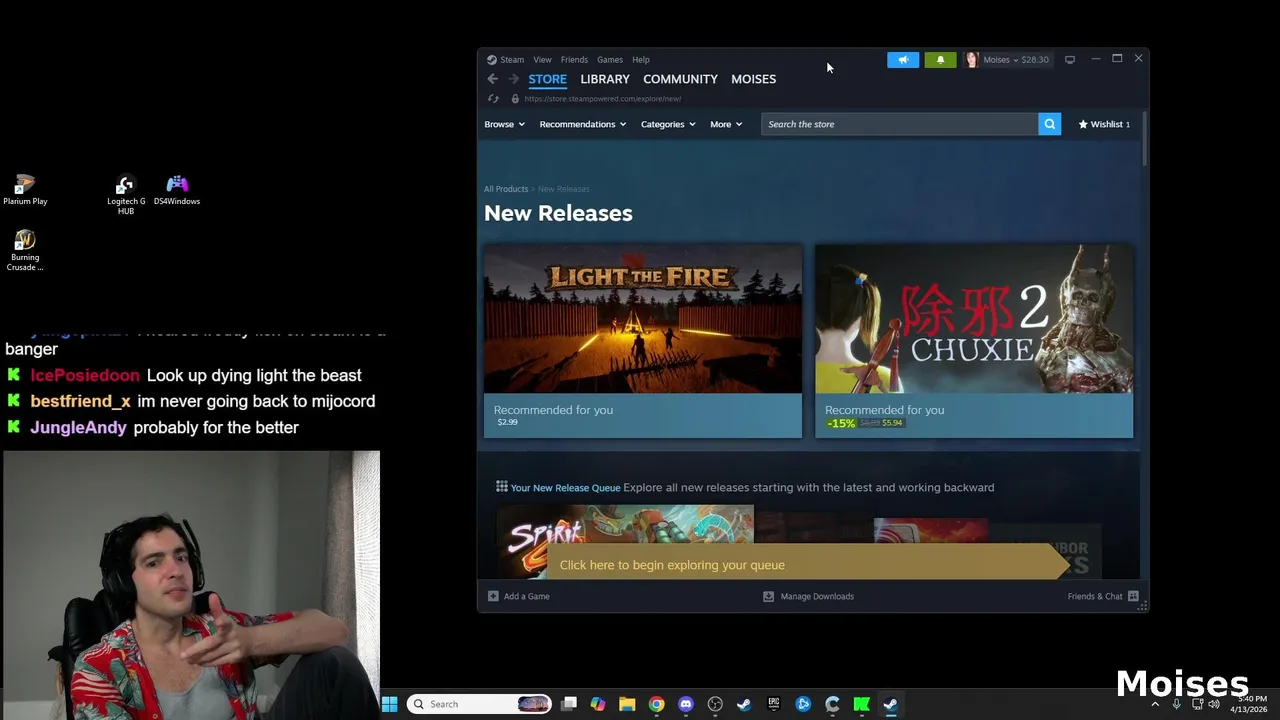Screen dimensions: 1280x720
Task: Click the Steam URL address text
Action: 603,99
